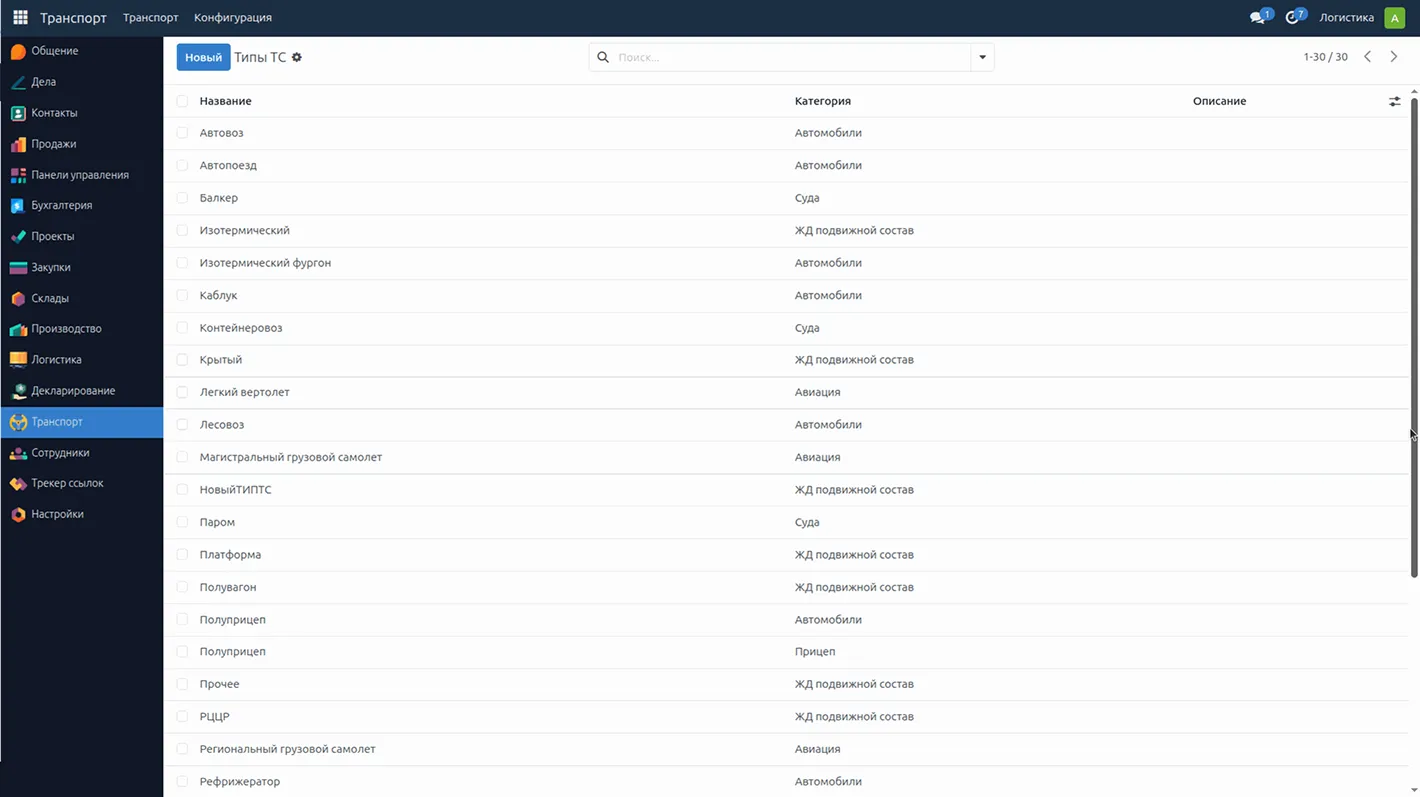Viewport: 1420px width, 797px height.
Task: Open the Лесовоз record
Action: coord(222,425)
